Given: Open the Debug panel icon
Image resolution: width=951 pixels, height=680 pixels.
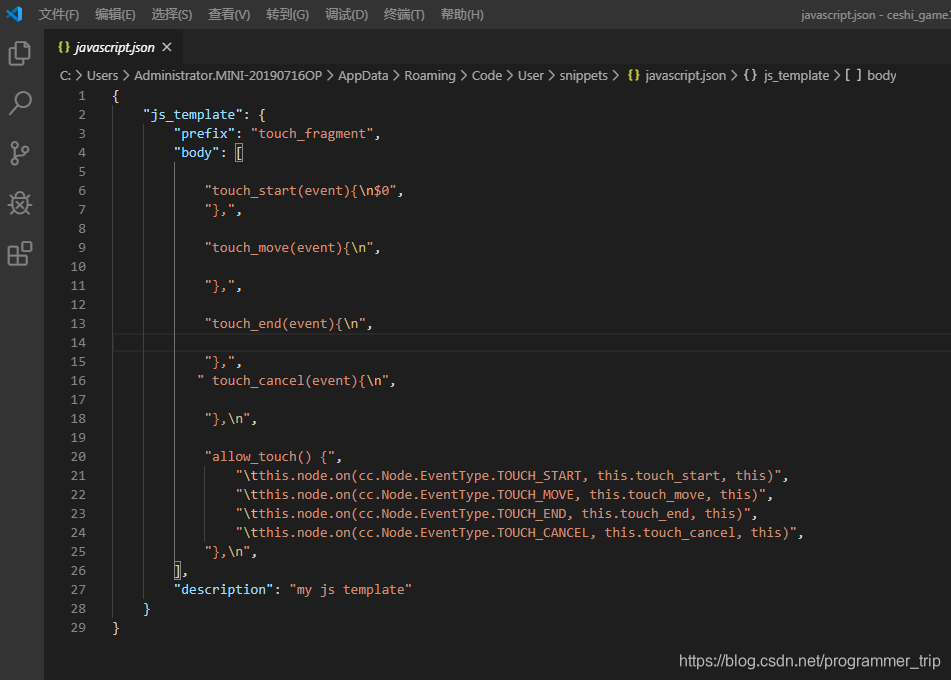Looking at the screenshot, I should point(19,203).
